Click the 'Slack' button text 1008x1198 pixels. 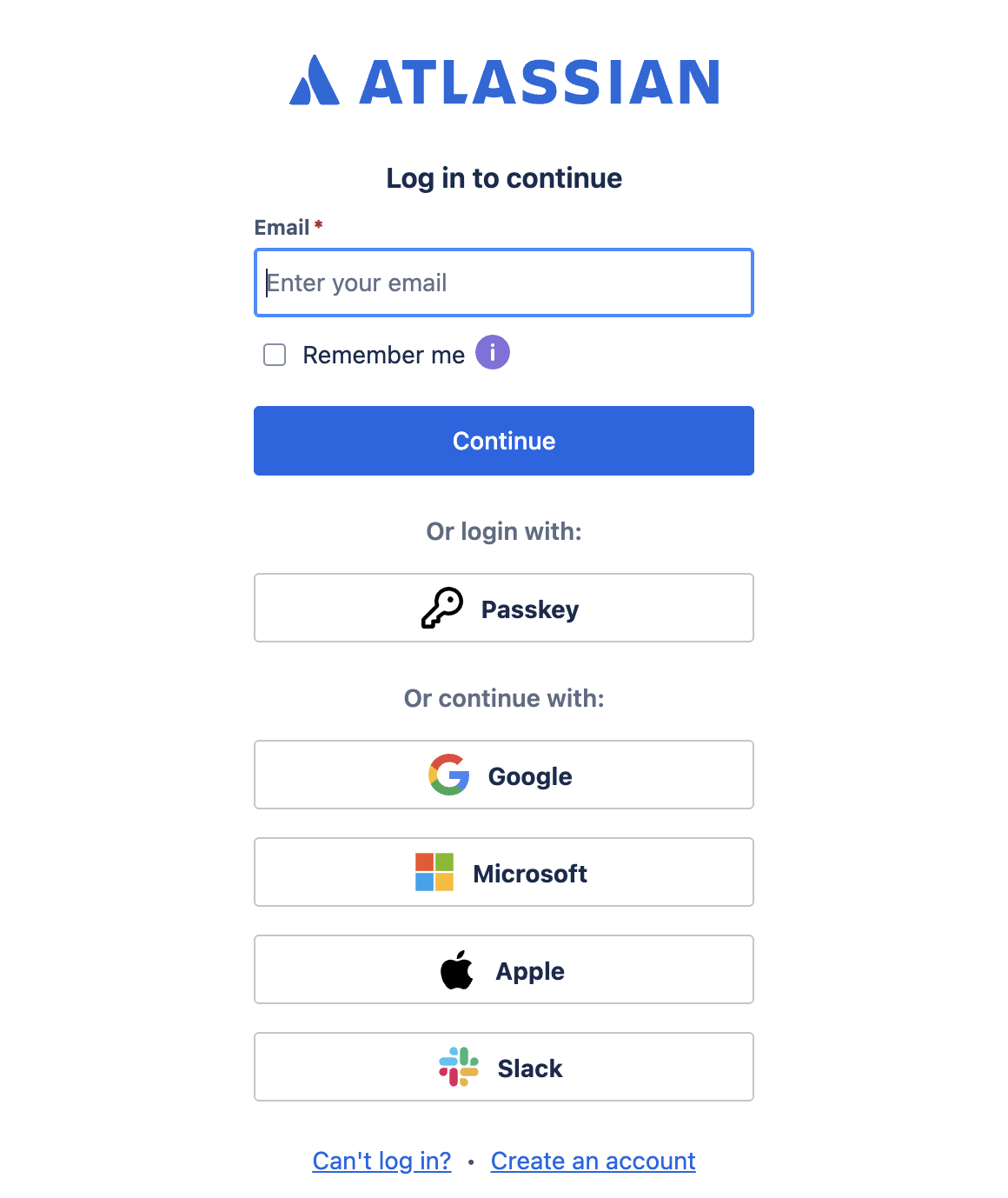pyautogui.click(x=530, y=1068)
